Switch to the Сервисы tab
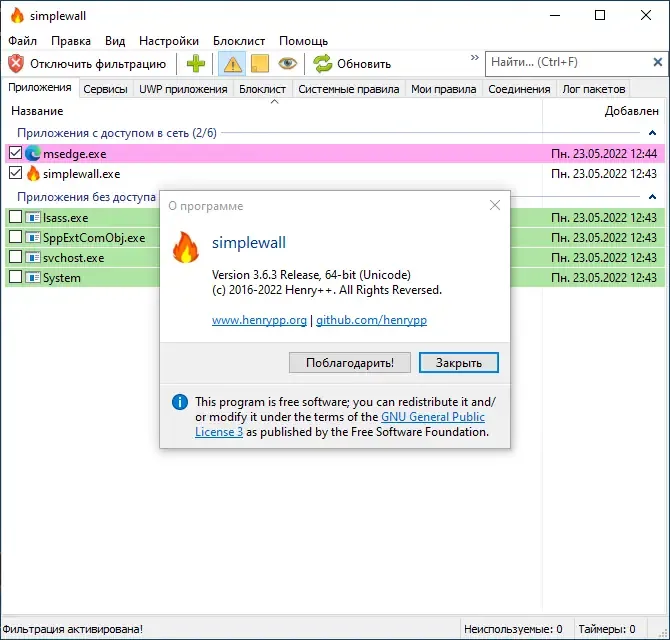 106,89
